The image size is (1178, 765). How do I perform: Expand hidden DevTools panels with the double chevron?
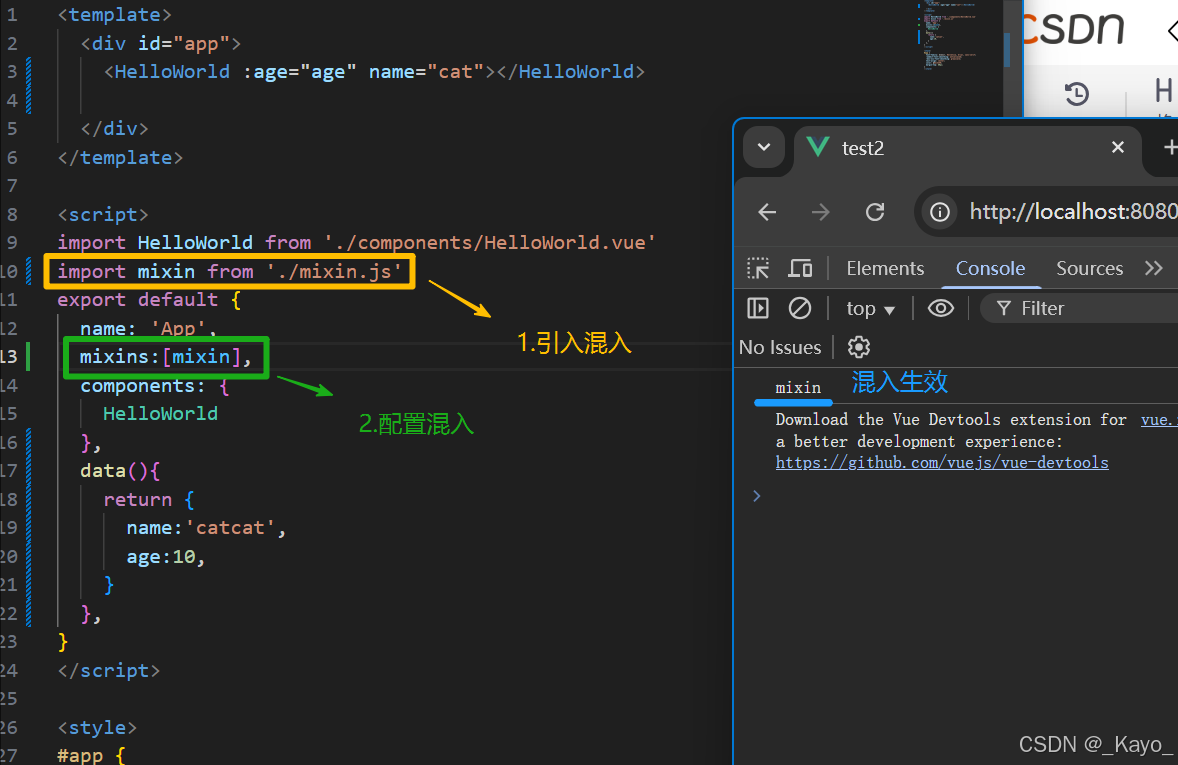coord(1154,268)
